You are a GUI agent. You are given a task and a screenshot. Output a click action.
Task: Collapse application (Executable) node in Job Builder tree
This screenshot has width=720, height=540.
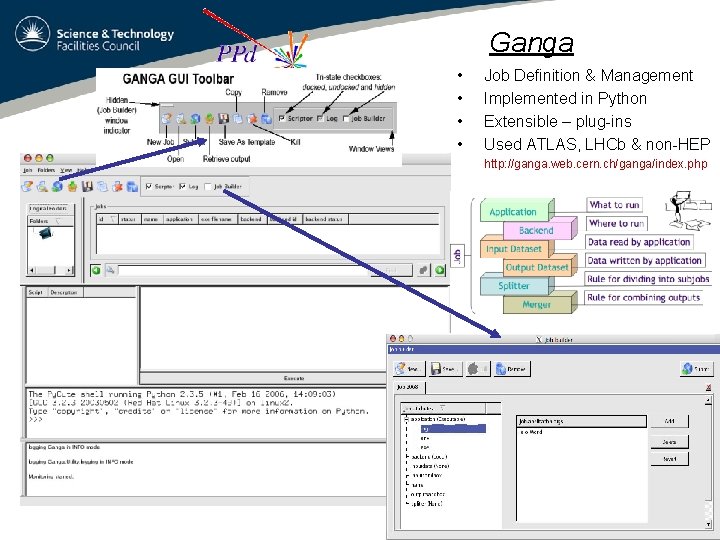pyautogui.click(x=406, y=419)
